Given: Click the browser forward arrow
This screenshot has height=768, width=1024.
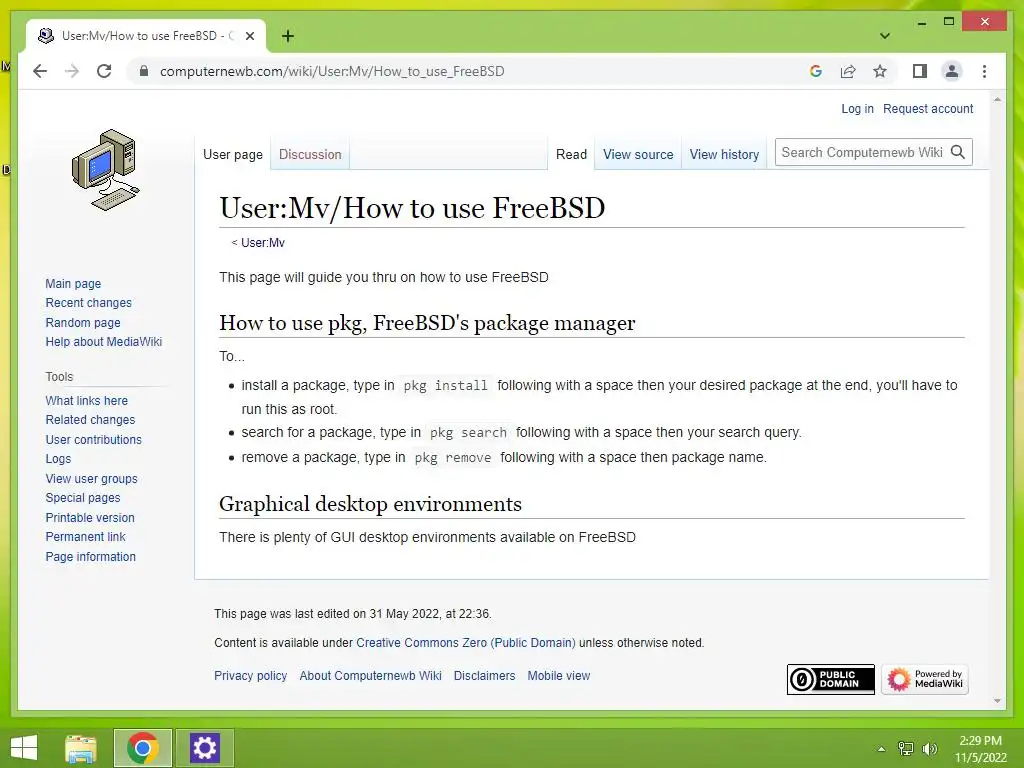Looking at the screenshot, I should tap(72, 71).
